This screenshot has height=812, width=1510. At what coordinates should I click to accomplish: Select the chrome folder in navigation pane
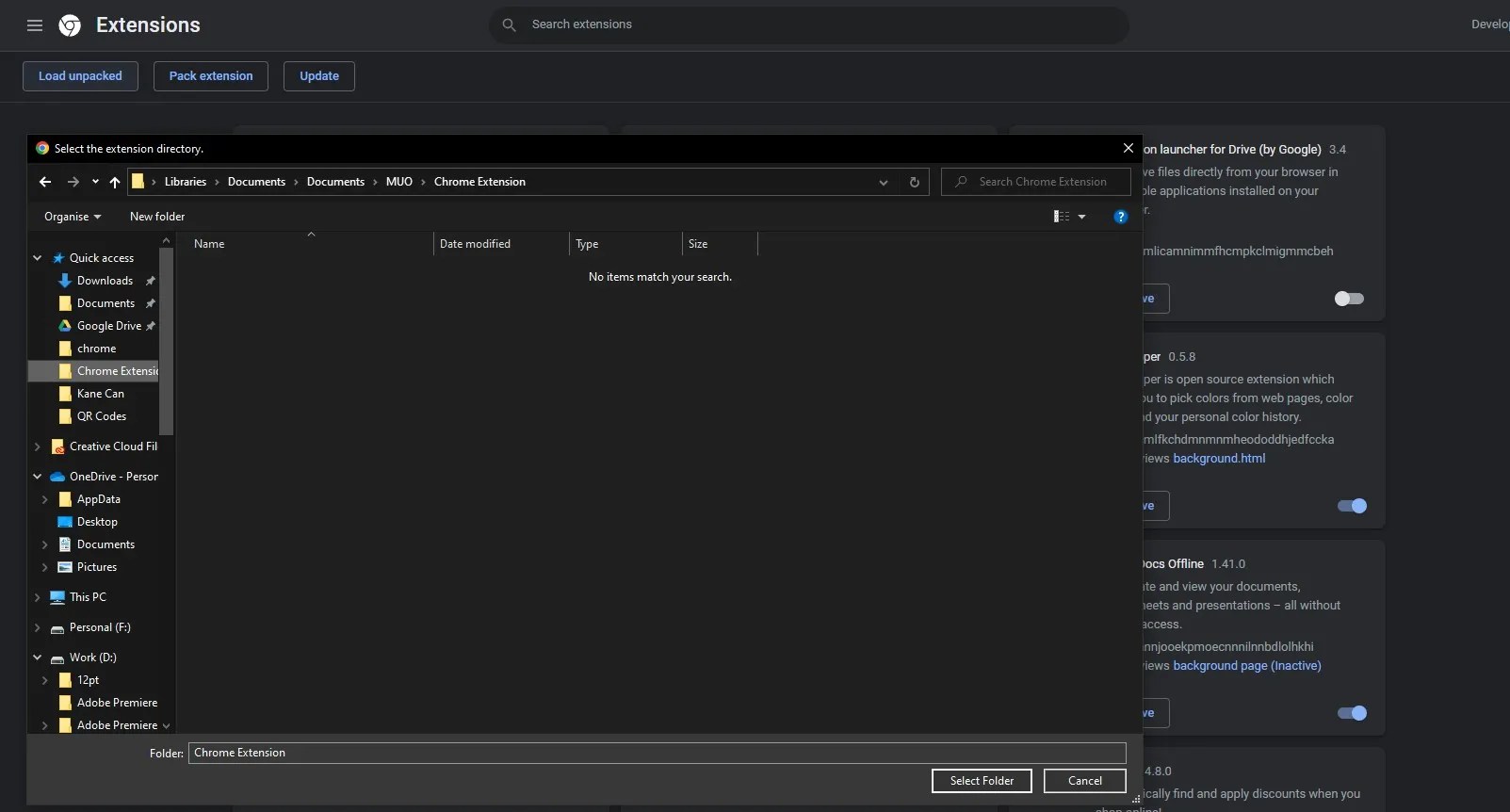tap(96, 349)
